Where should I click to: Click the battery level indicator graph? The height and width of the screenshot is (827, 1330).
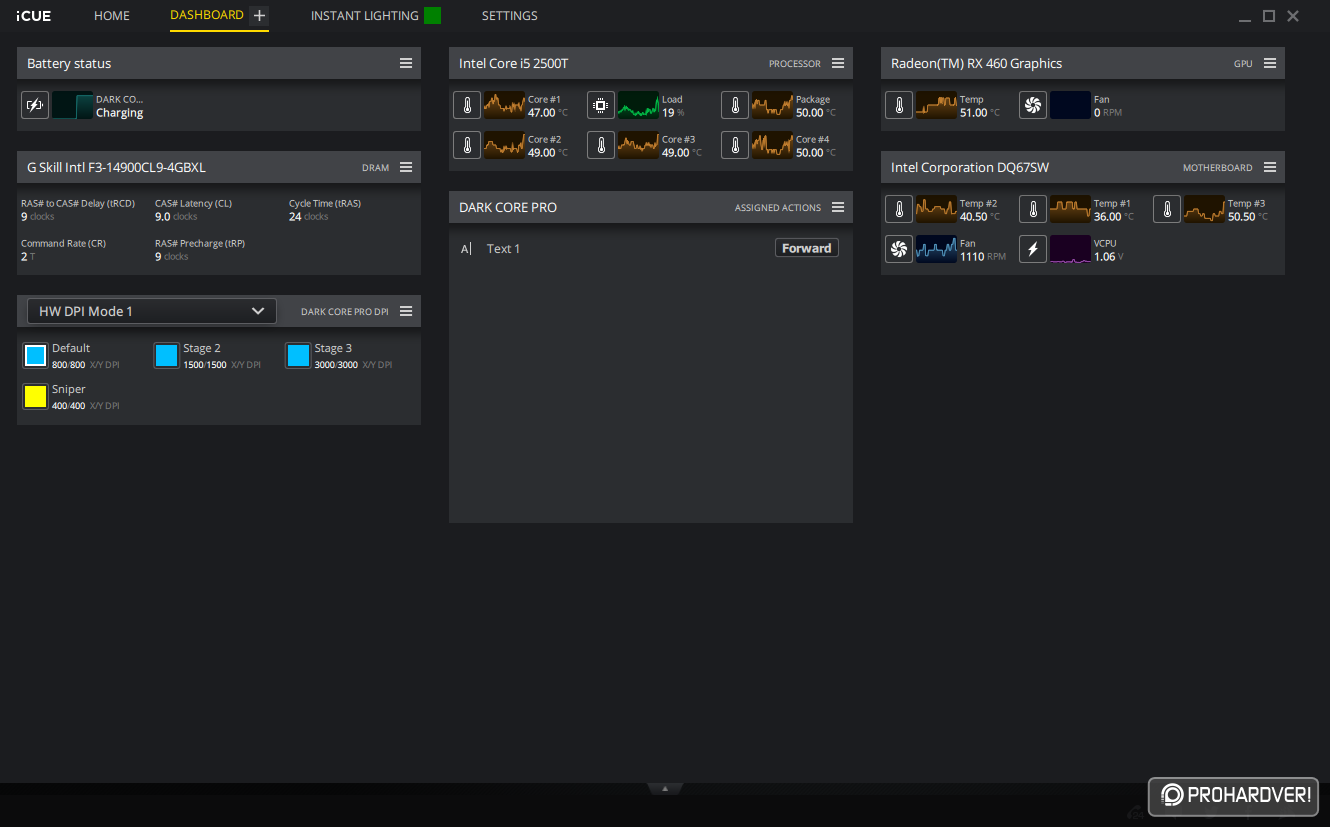pos(72,105)
